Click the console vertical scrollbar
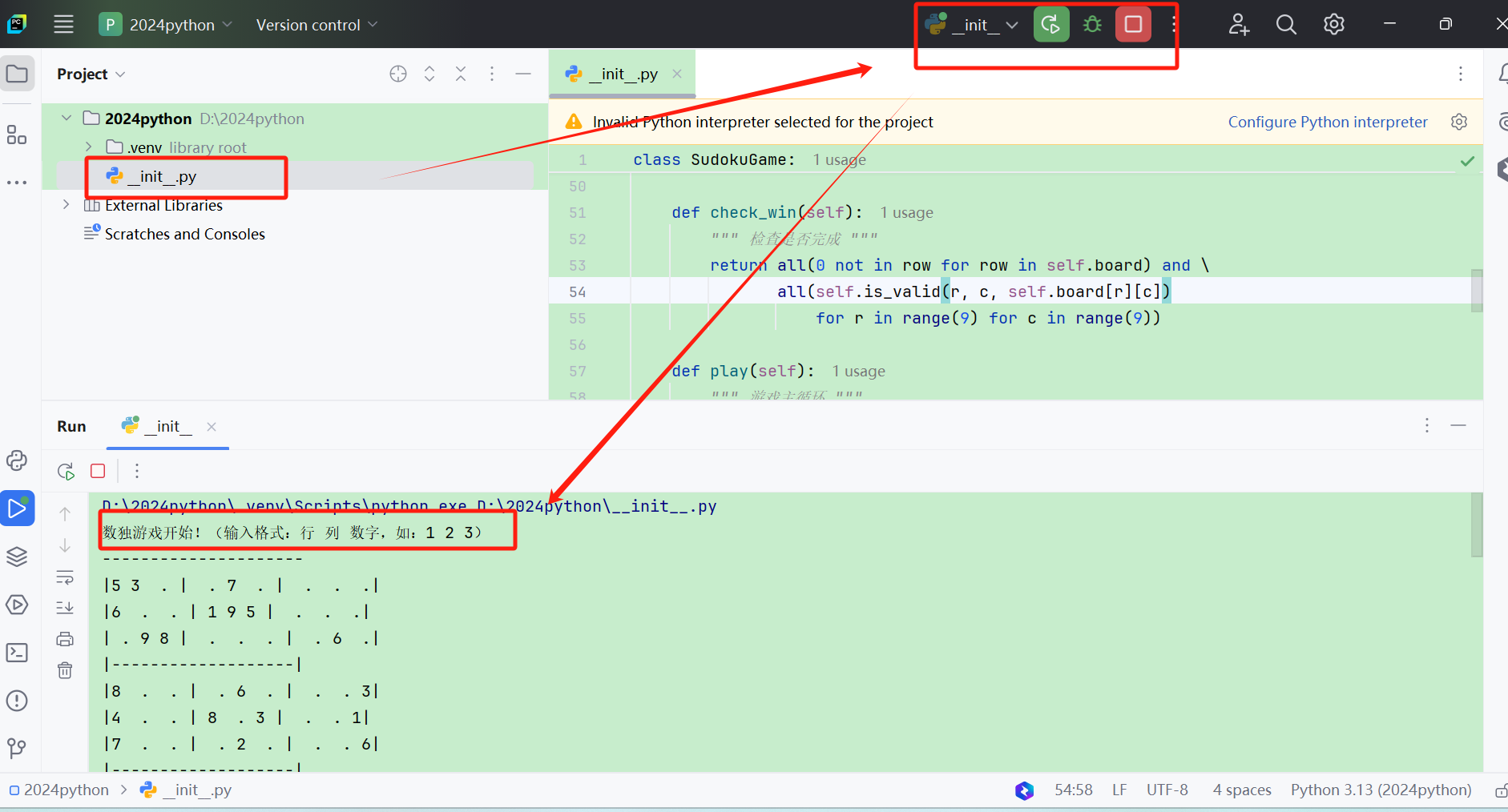The width and height of the screenshot is (1508, 812). pos(1477,525)
